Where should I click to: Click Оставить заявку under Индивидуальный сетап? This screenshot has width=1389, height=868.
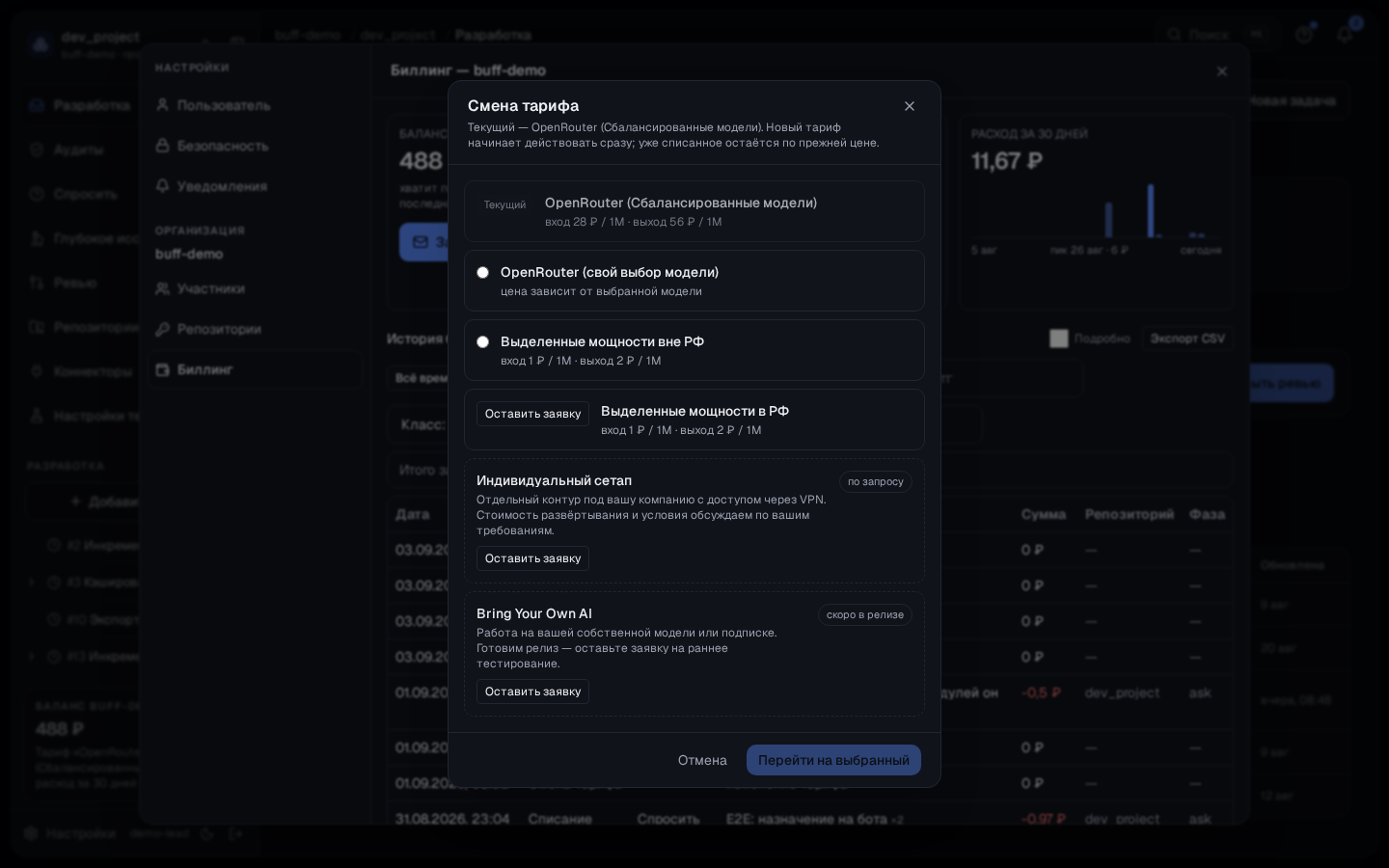[x=532, y=558]
